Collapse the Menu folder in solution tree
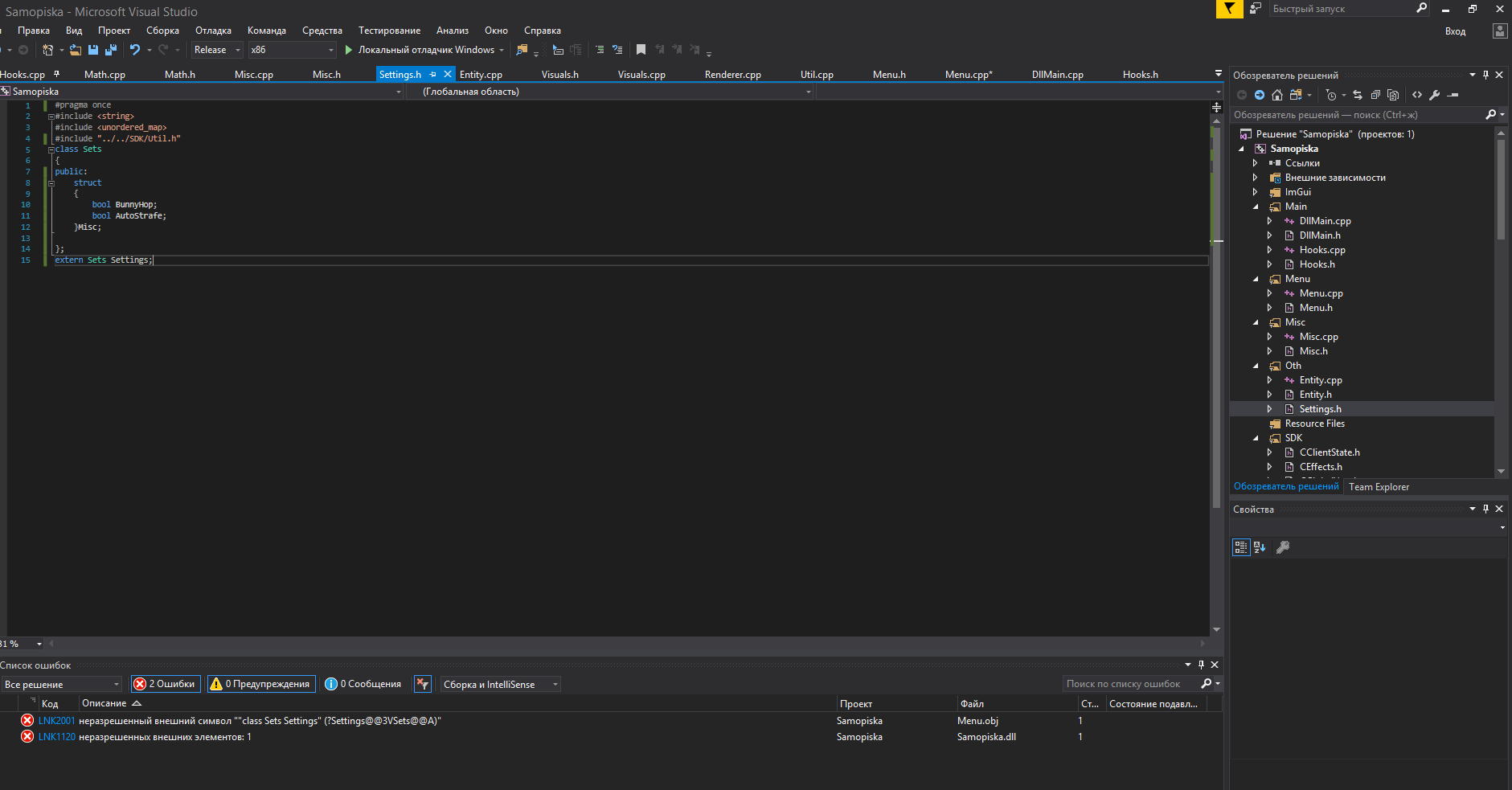1512x790 pixels. [x=1256, y=279]
